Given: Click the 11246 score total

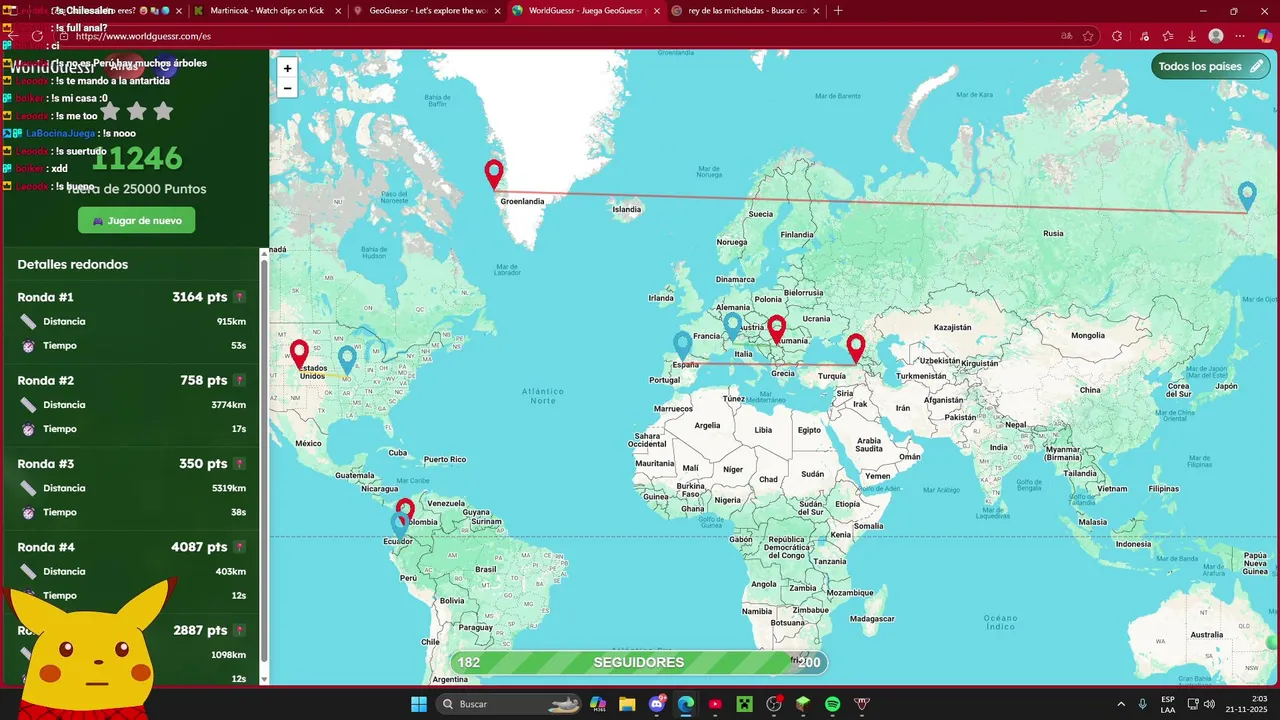Looking at the screenshot, I should click(137, 158).
